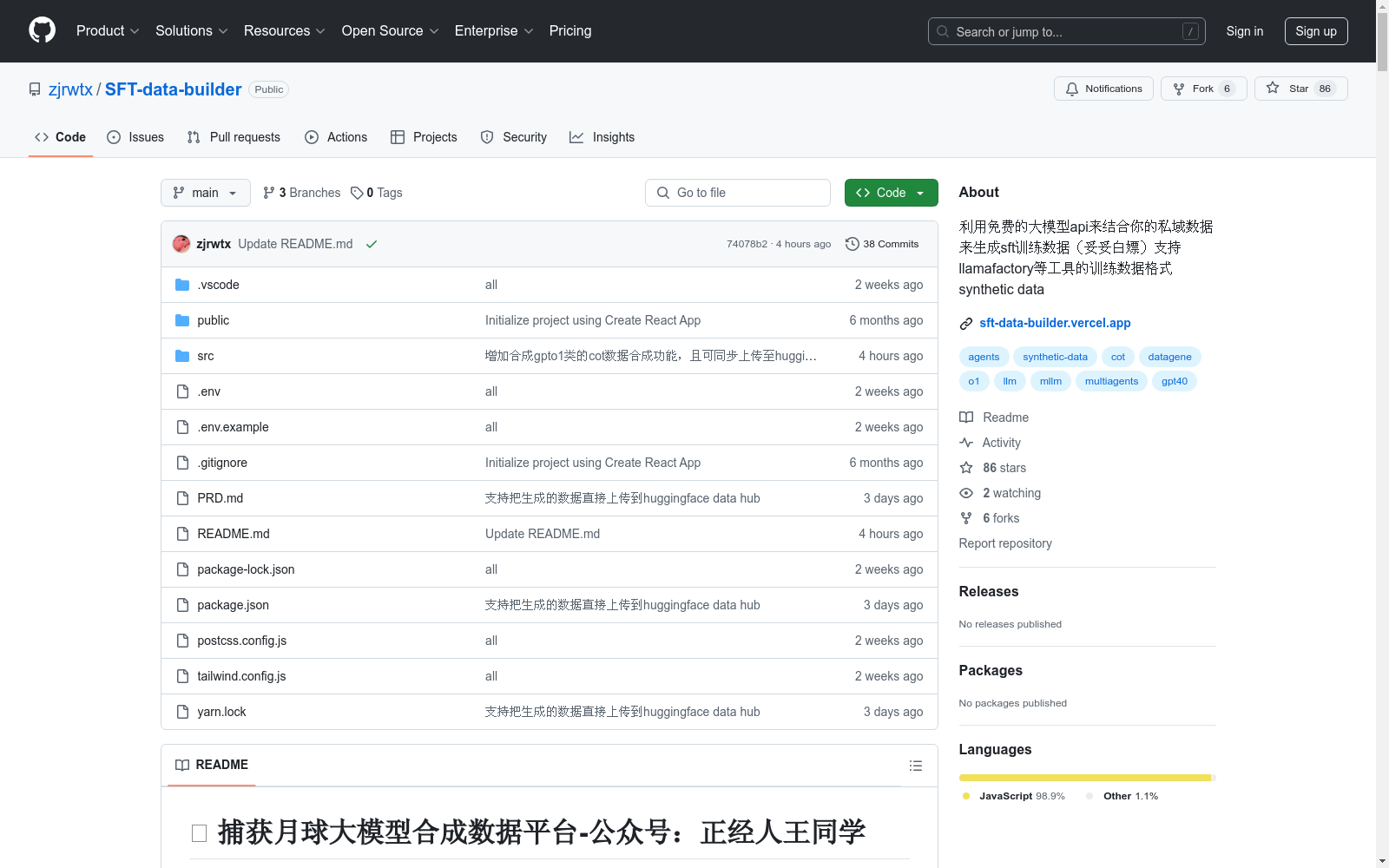Open the Security tab
The height and width of the screenshot is (868, 1389).
coord(514,137)
